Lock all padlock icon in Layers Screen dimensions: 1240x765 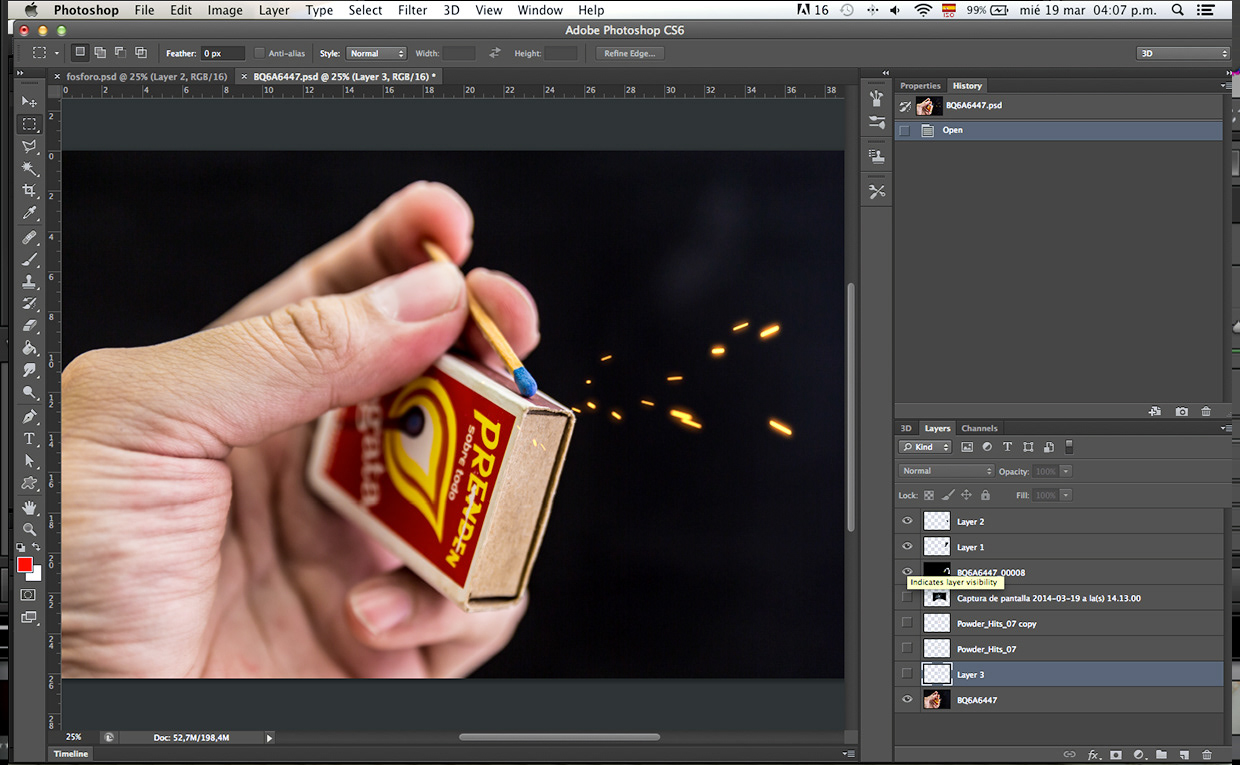click(985, 495)
